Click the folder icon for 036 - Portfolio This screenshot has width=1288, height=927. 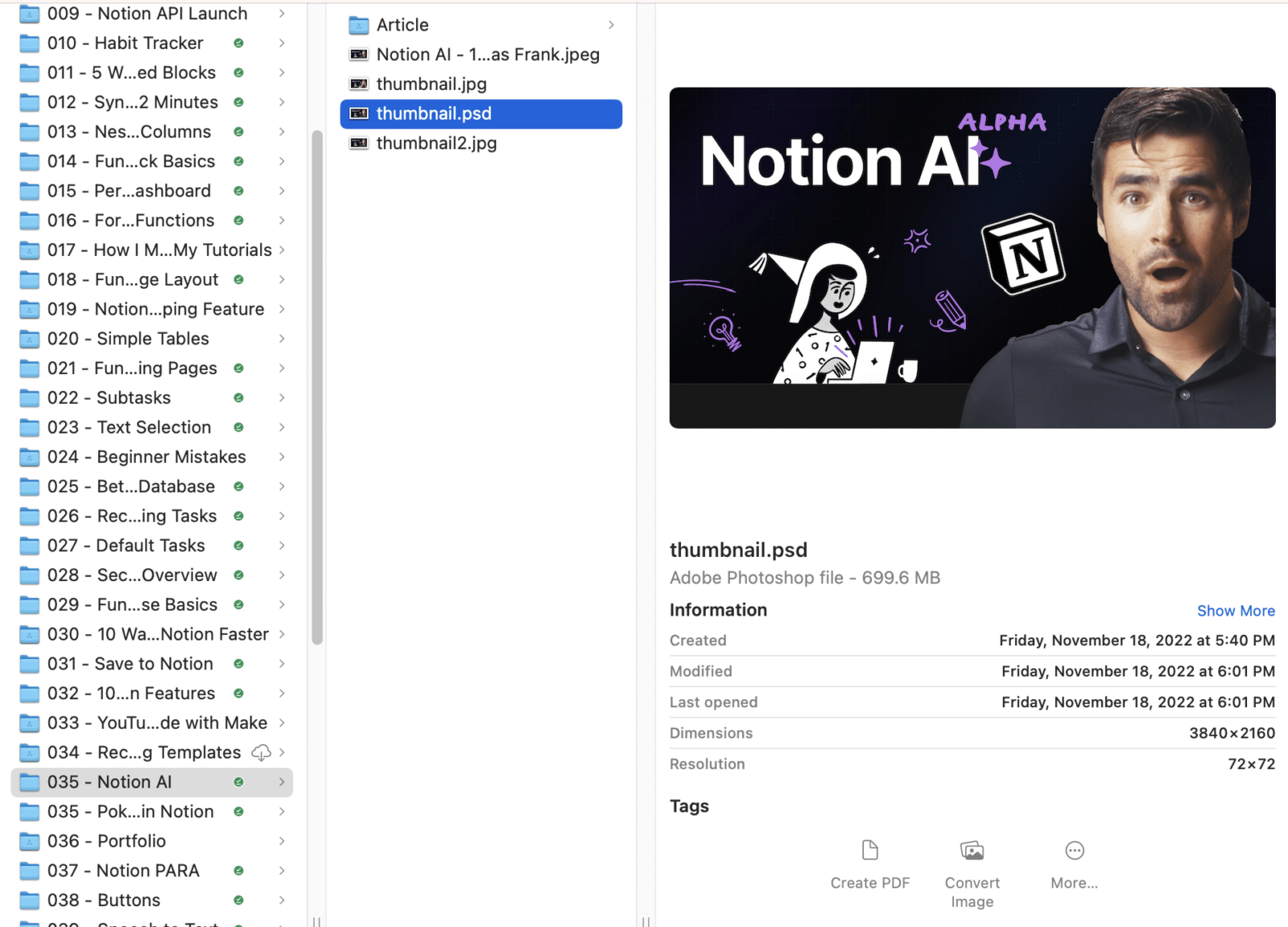[x=29, y=841]
